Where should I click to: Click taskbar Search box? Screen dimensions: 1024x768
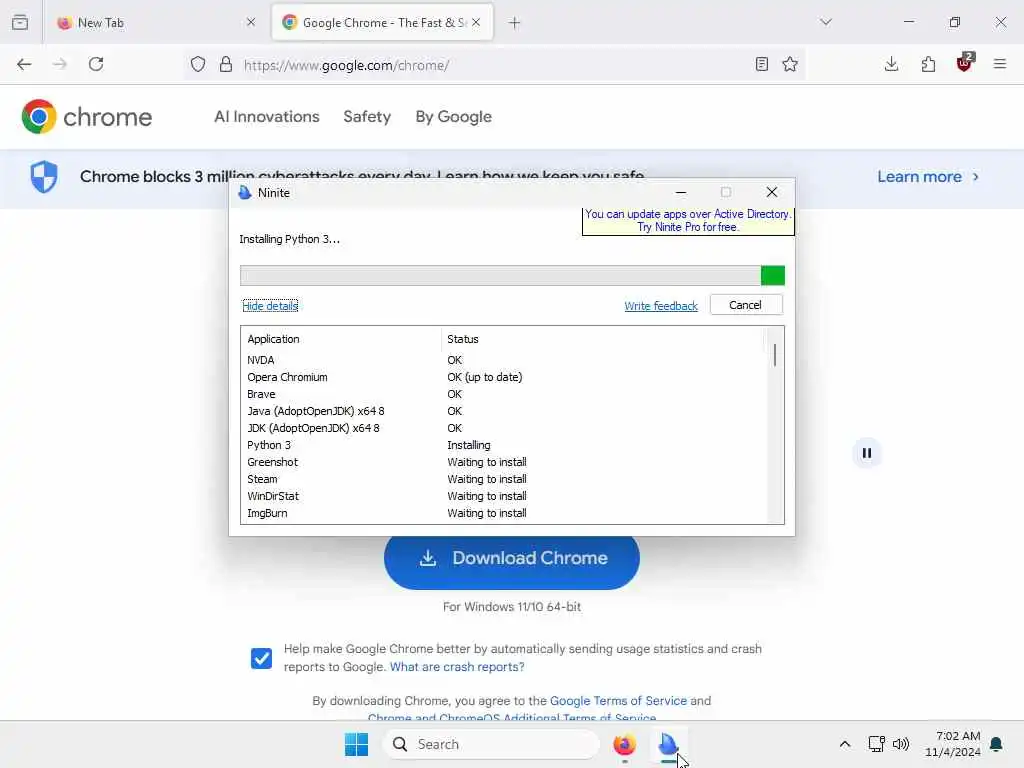tap(491, 744)
